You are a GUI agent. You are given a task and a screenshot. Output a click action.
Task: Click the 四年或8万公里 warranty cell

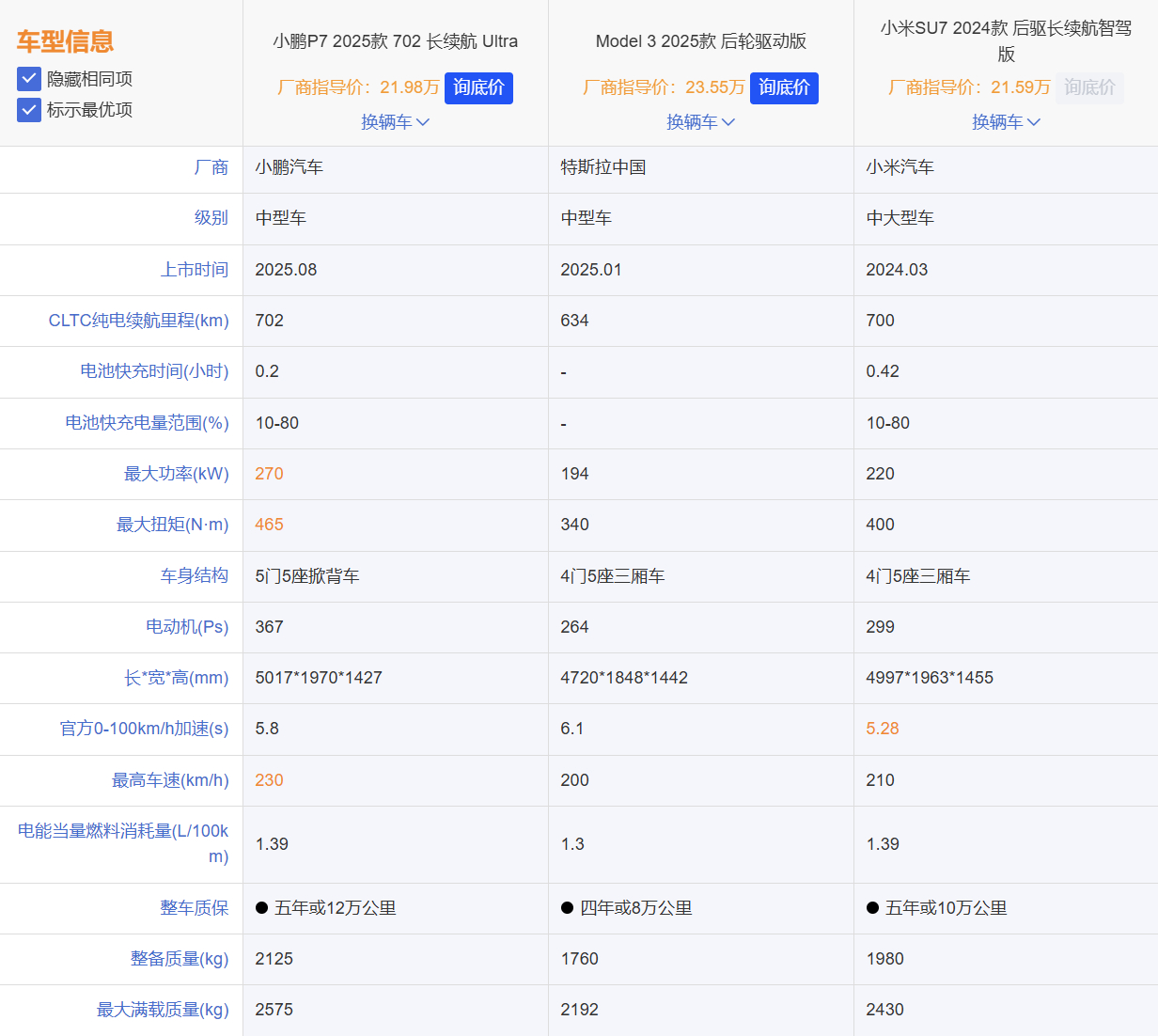click(627, 908)
